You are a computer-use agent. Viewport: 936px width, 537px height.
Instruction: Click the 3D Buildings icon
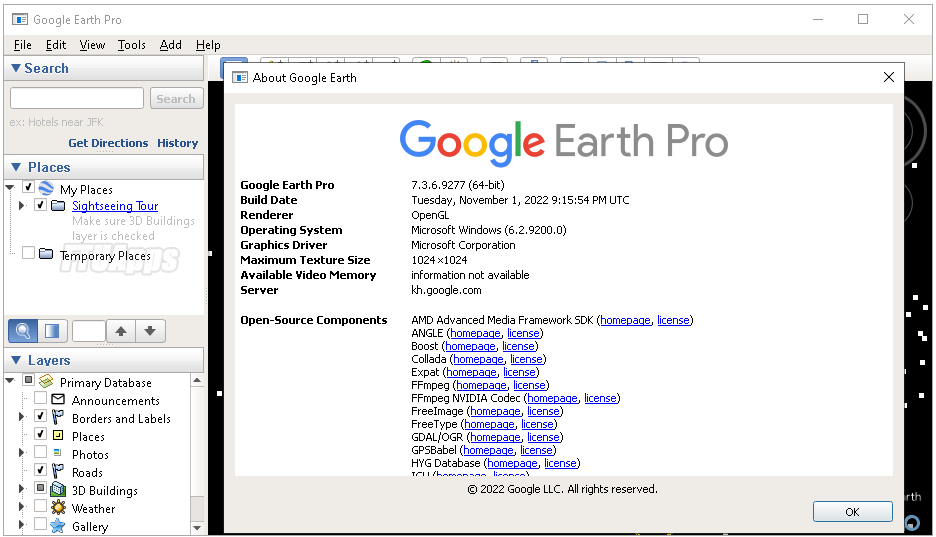pyautogui.click(x=58, y=489)
